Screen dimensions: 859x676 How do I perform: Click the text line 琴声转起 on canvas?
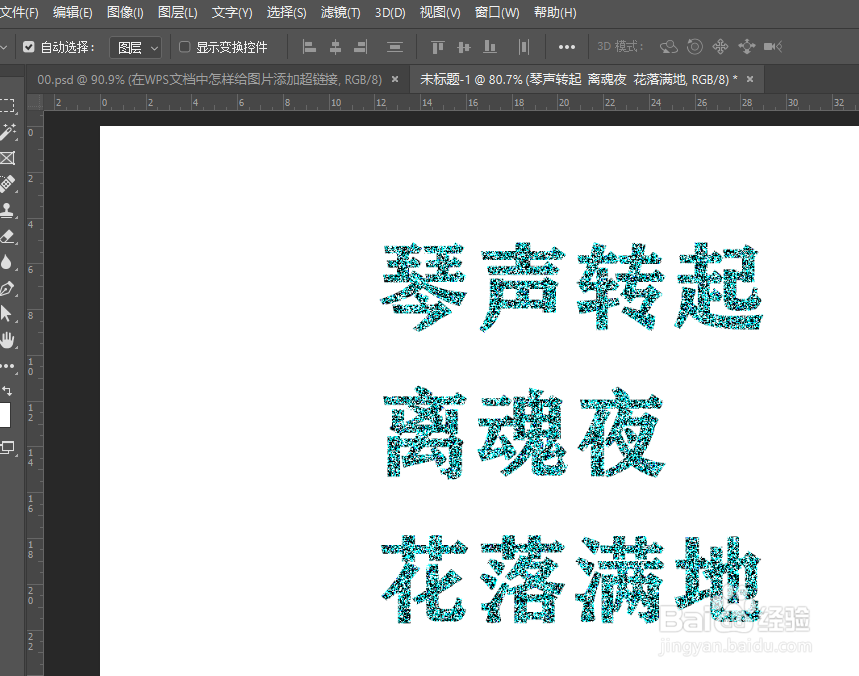pyautogui.click(x=571, y=287)
